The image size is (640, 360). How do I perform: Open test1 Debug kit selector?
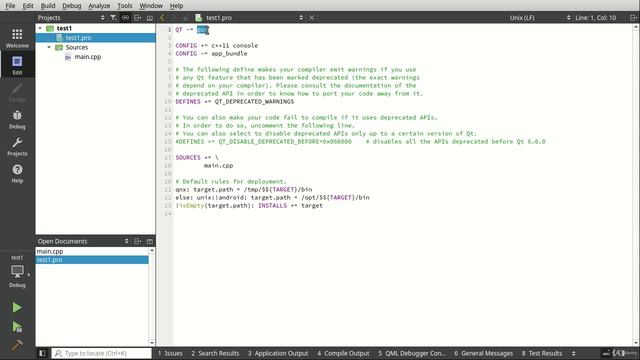tap(17, 272)
